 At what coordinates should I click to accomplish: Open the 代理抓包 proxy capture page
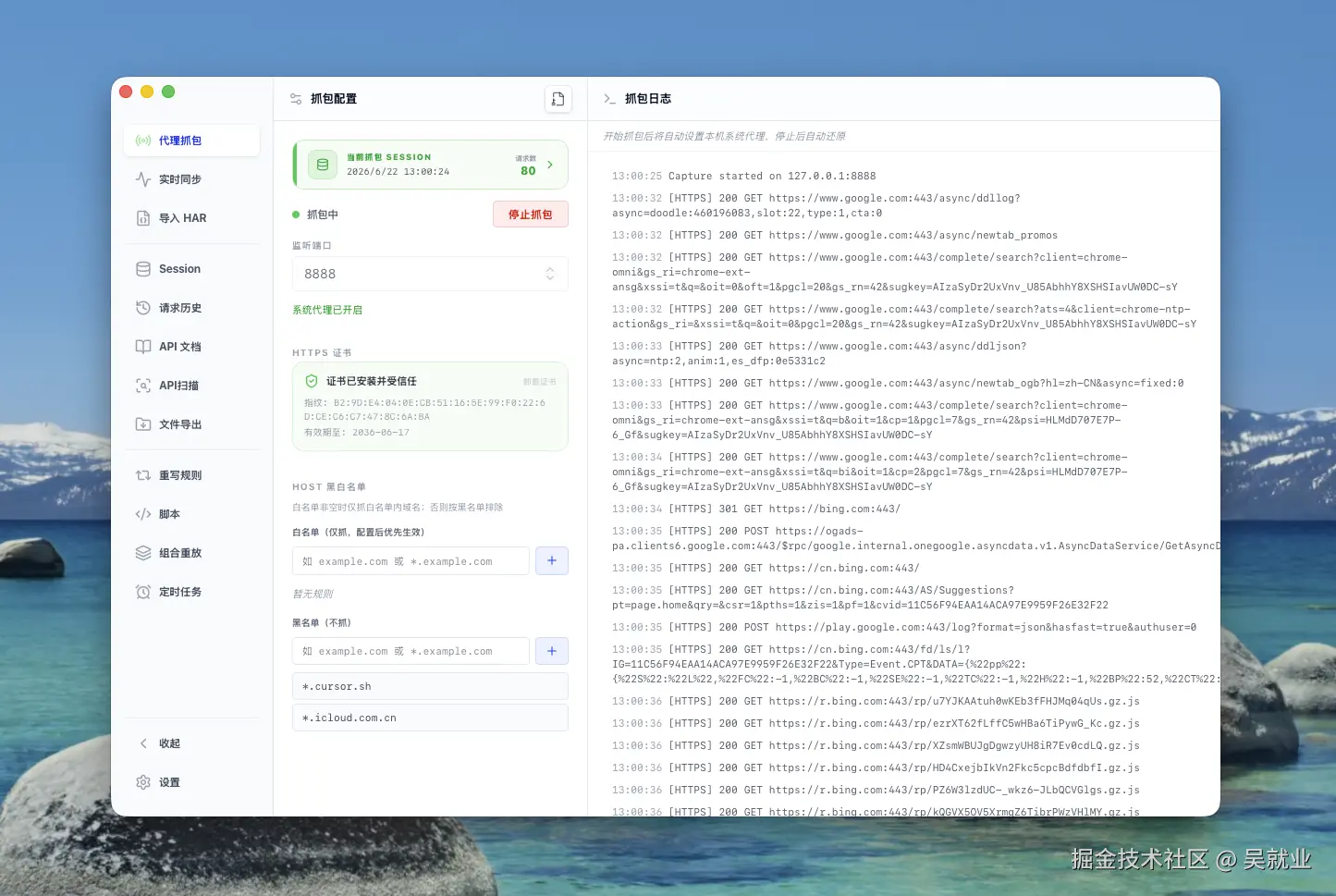pos(191,141)
